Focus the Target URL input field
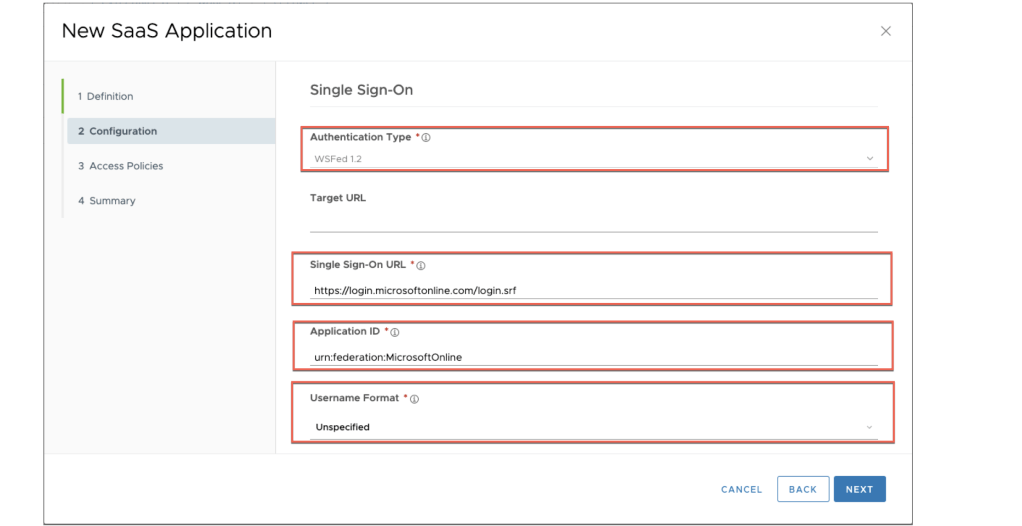This screenshot has height=526, width=1022. coord(593,221)
